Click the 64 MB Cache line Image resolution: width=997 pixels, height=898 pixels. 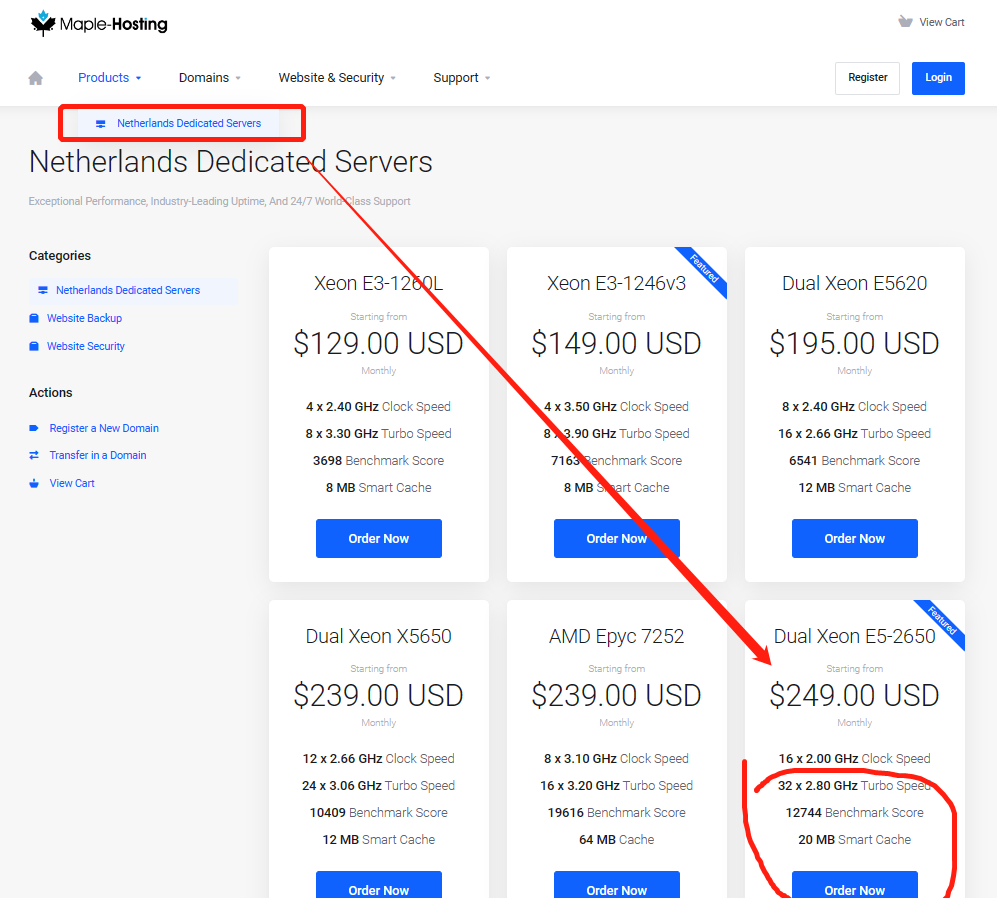[x=616, y=839]
